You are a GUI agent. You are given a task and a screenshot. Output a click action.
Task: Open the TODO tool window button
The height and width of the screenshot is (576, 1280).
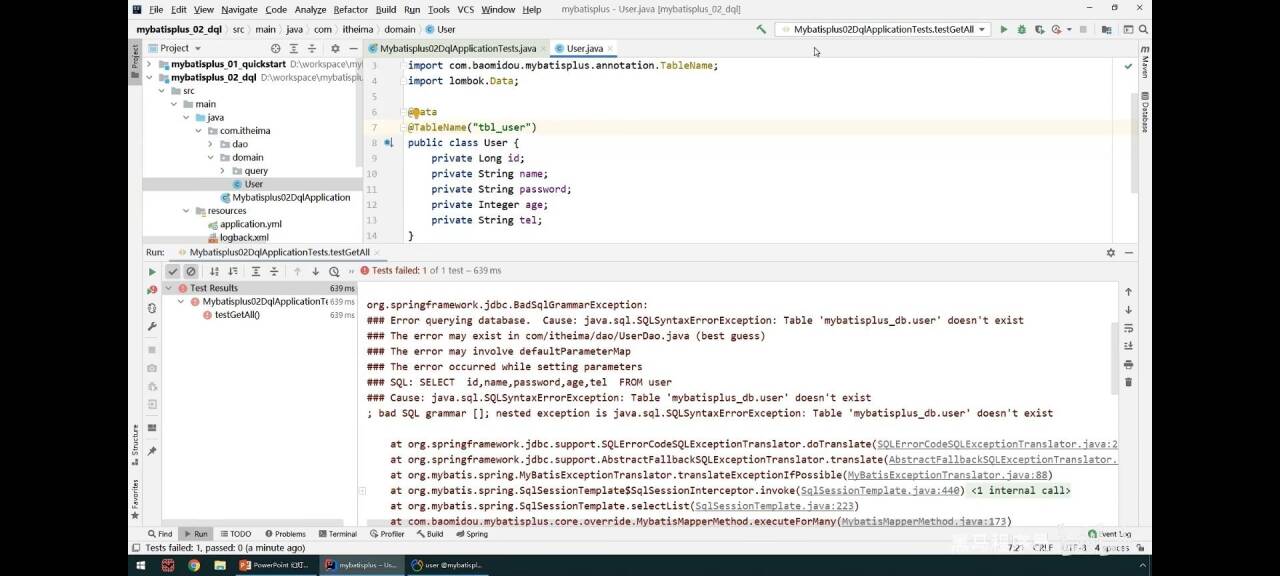click(235, 534)
